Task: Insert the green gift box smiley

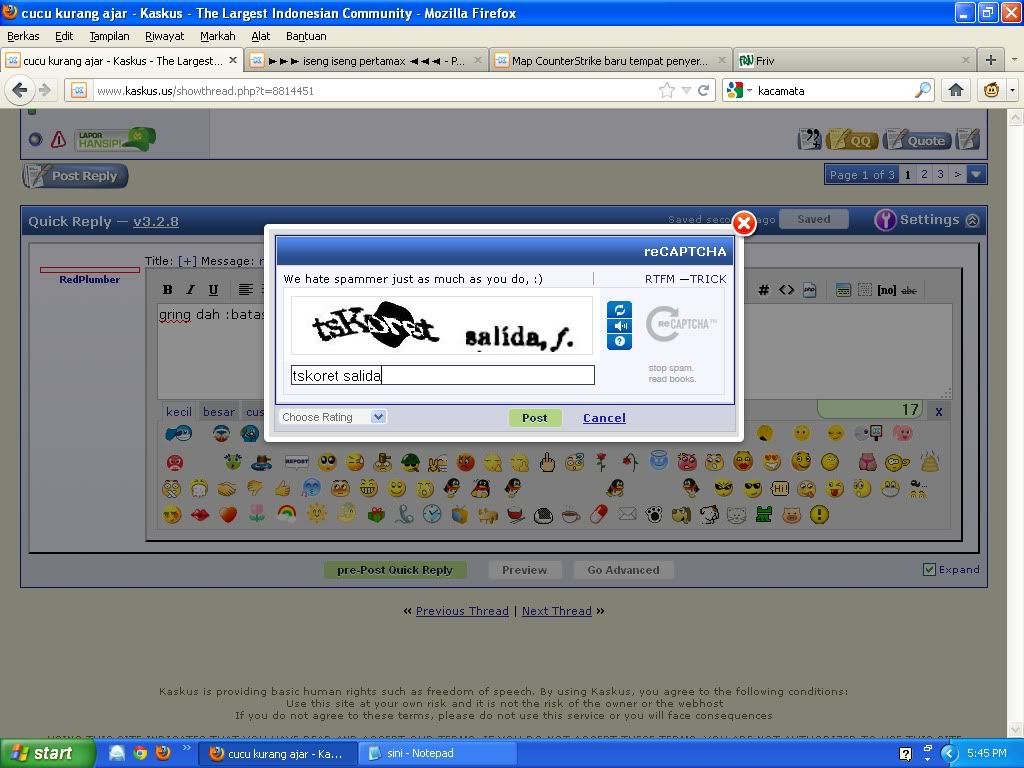Action: pos(376,515)
